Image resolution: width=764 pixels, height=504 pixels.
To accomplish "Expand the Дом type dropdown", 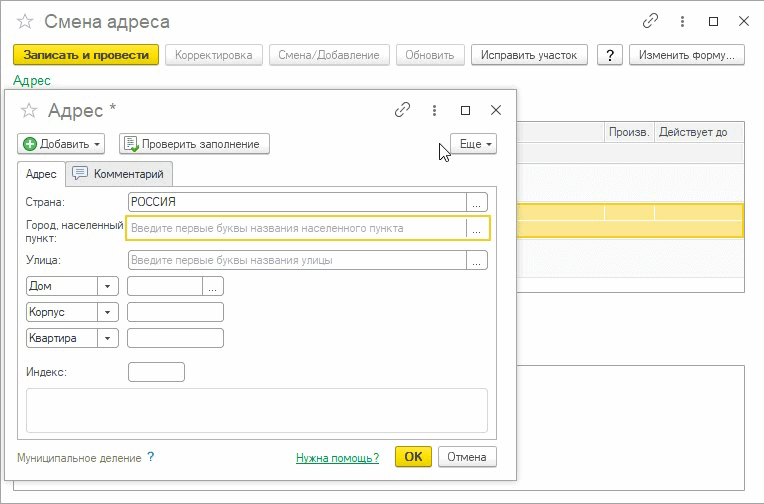I will click(108, 286).
